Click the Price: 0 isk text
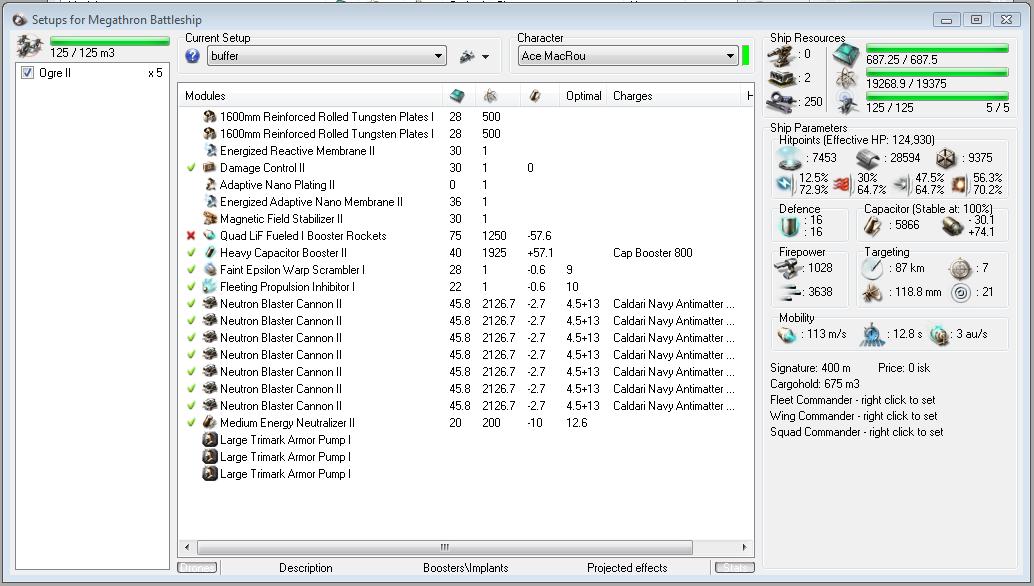The width and height of the screenshot is (1034, 586). pos(903,368)
